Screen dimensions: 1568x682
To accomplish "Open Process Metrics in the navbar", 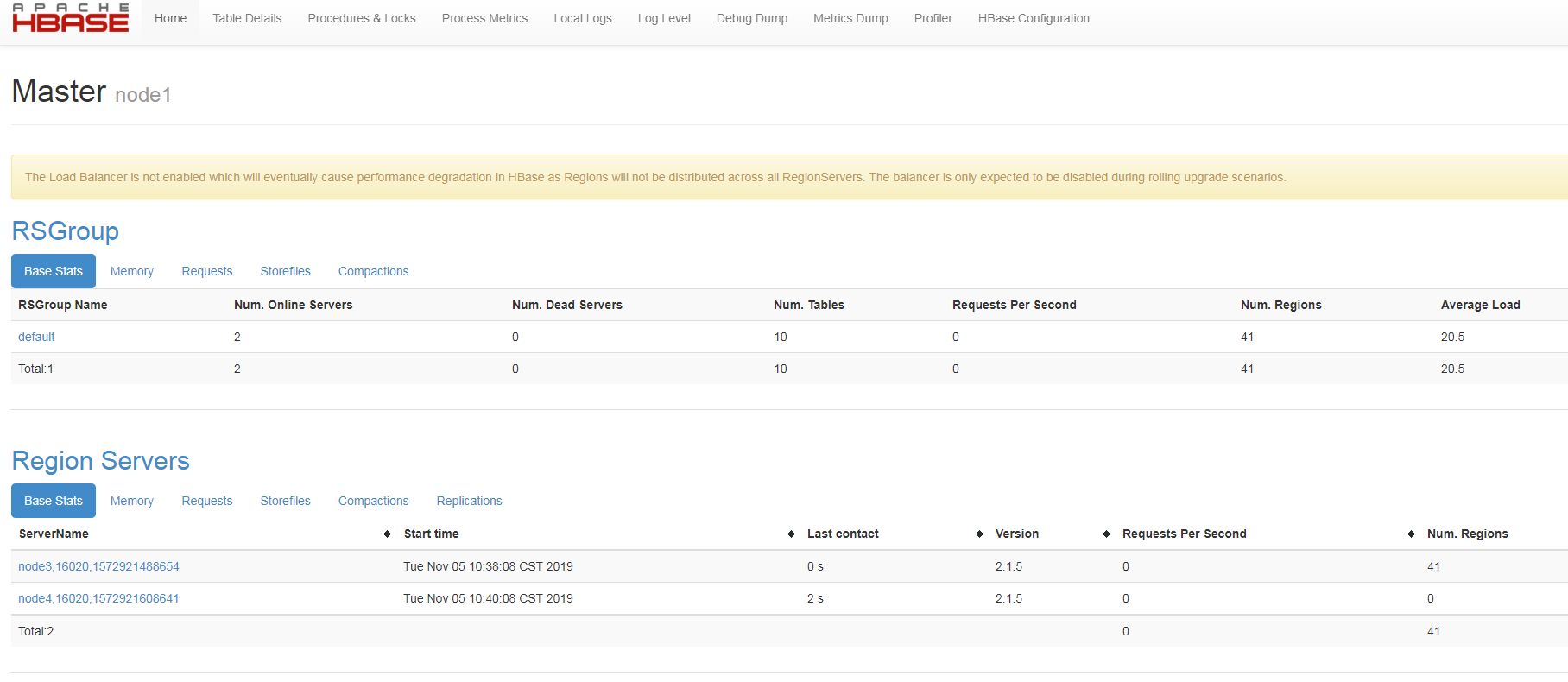I will point(484,18).
